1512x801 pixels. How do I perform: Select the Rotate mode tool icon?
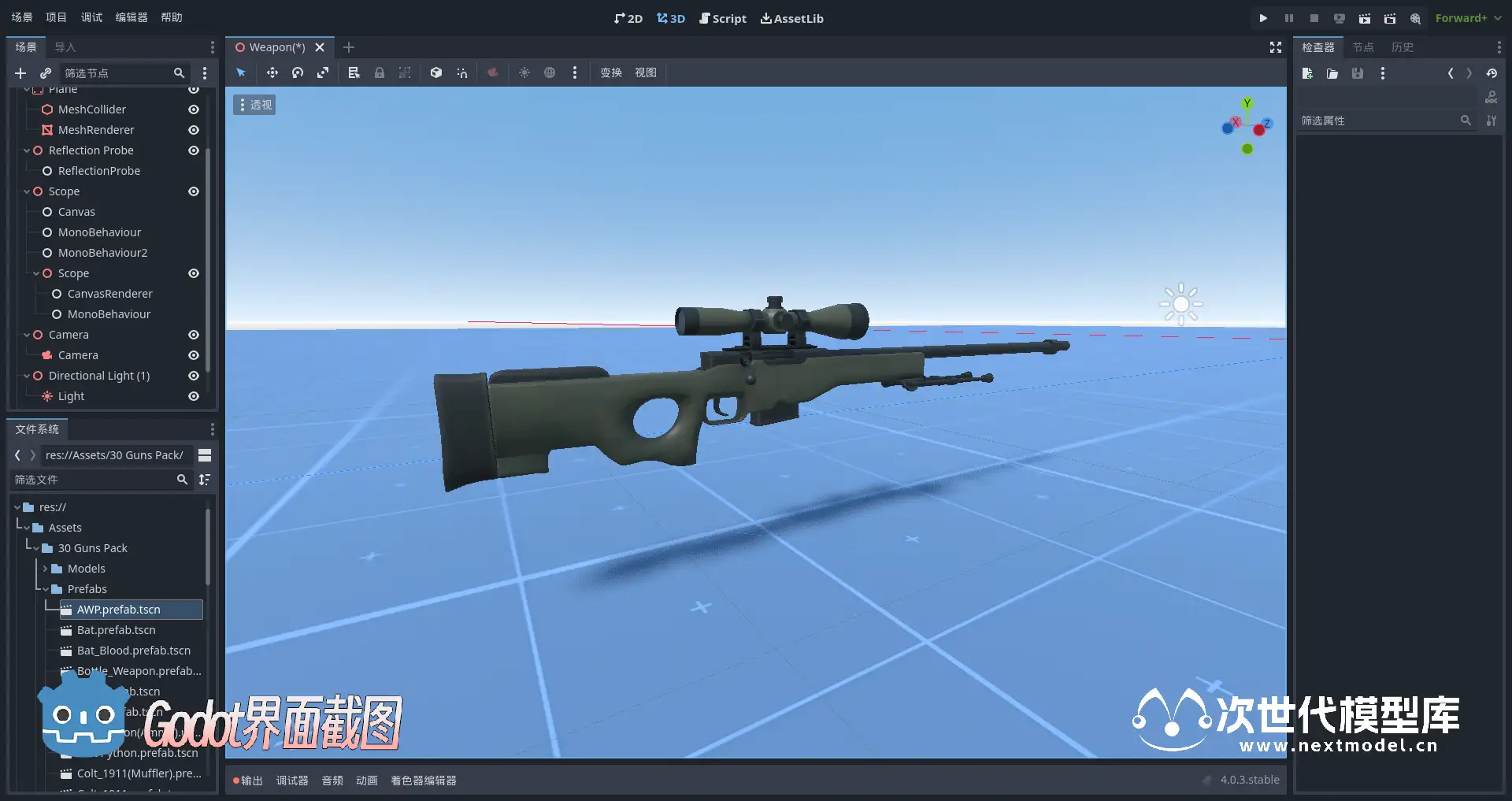click(x=298, y=72)
